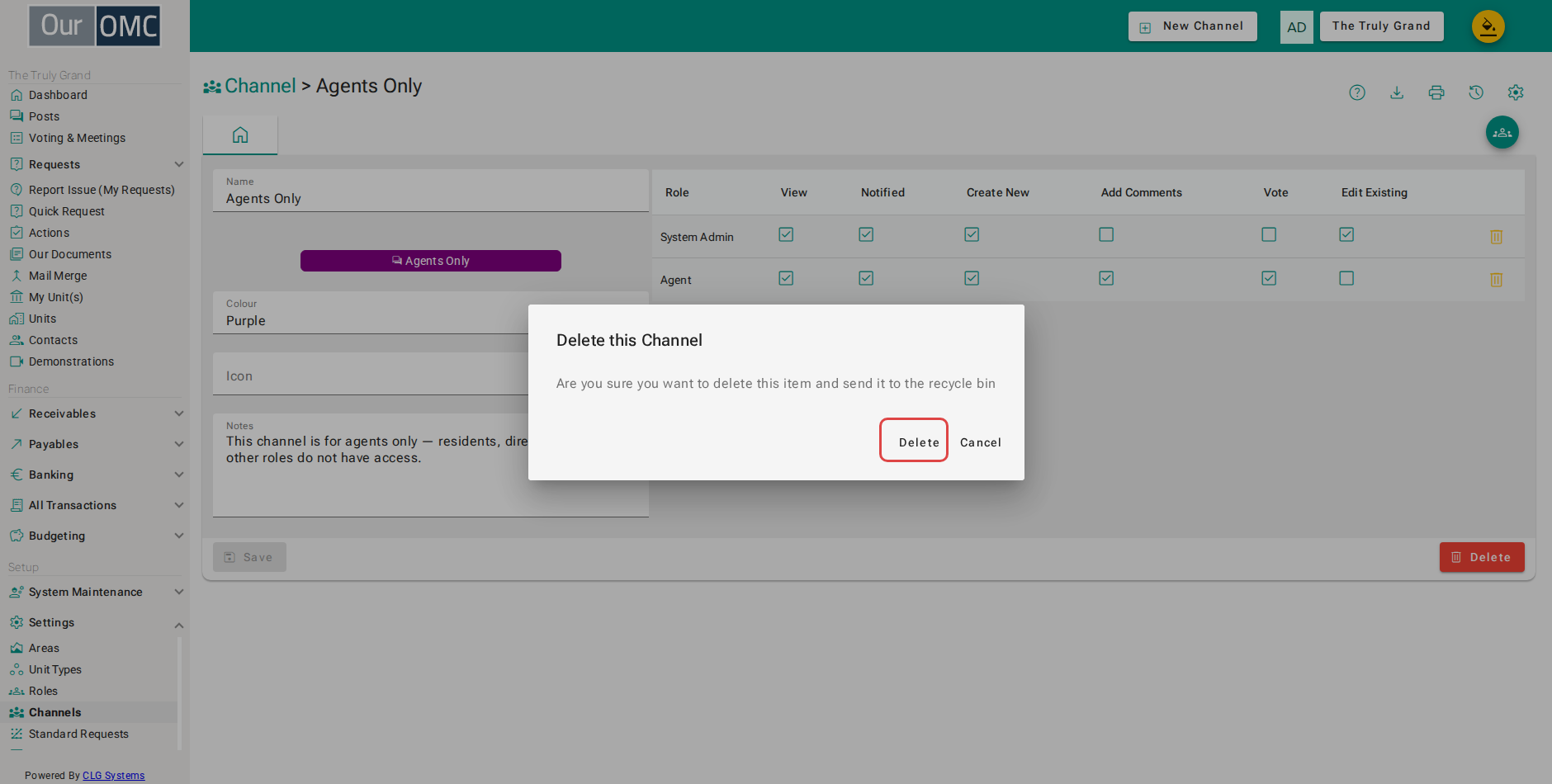Toggle Agent View checkbox

coord(786,278)
